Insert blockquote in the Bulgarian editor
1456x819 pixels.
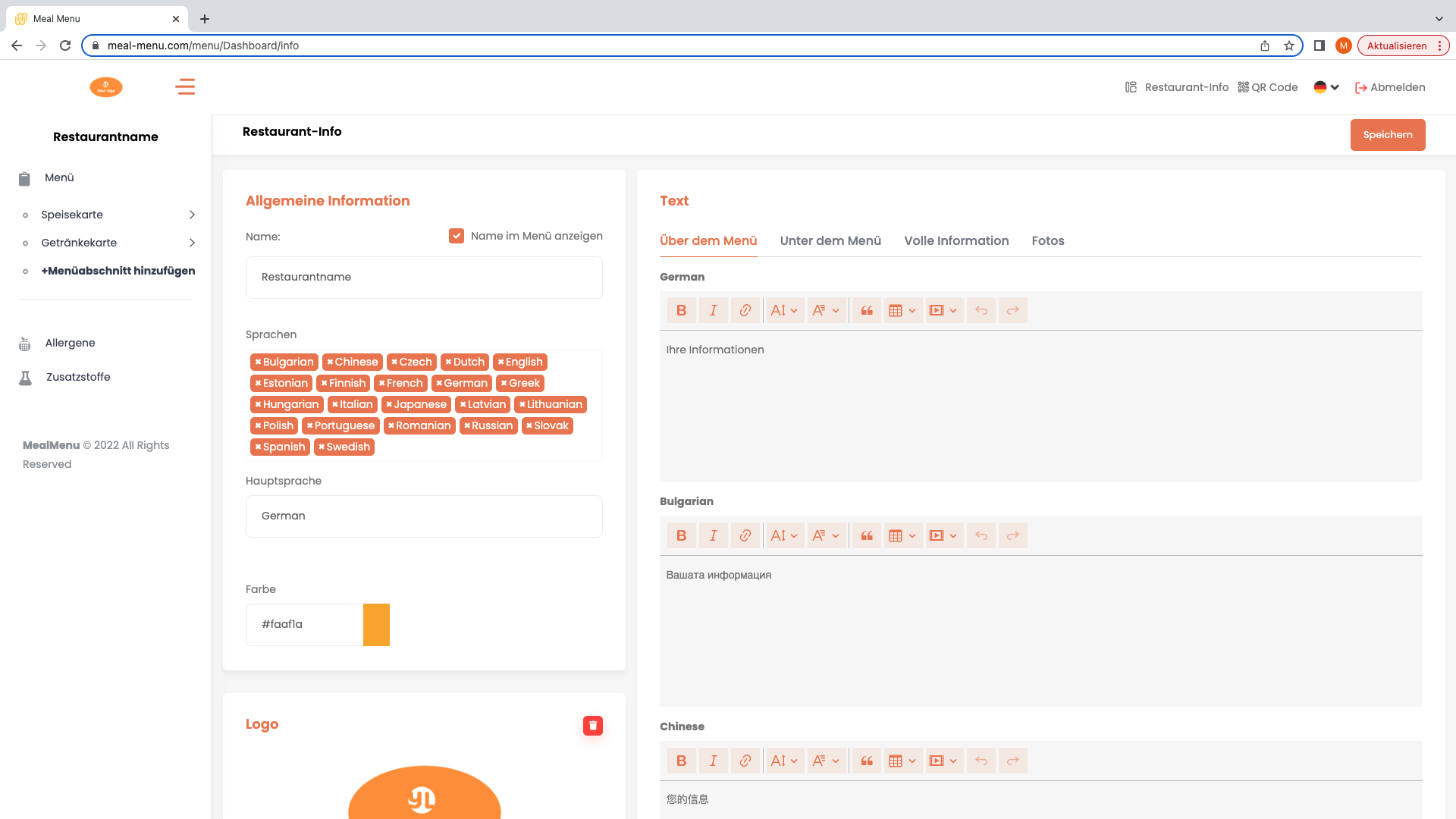pyautogui.click(x=867, y=535)
